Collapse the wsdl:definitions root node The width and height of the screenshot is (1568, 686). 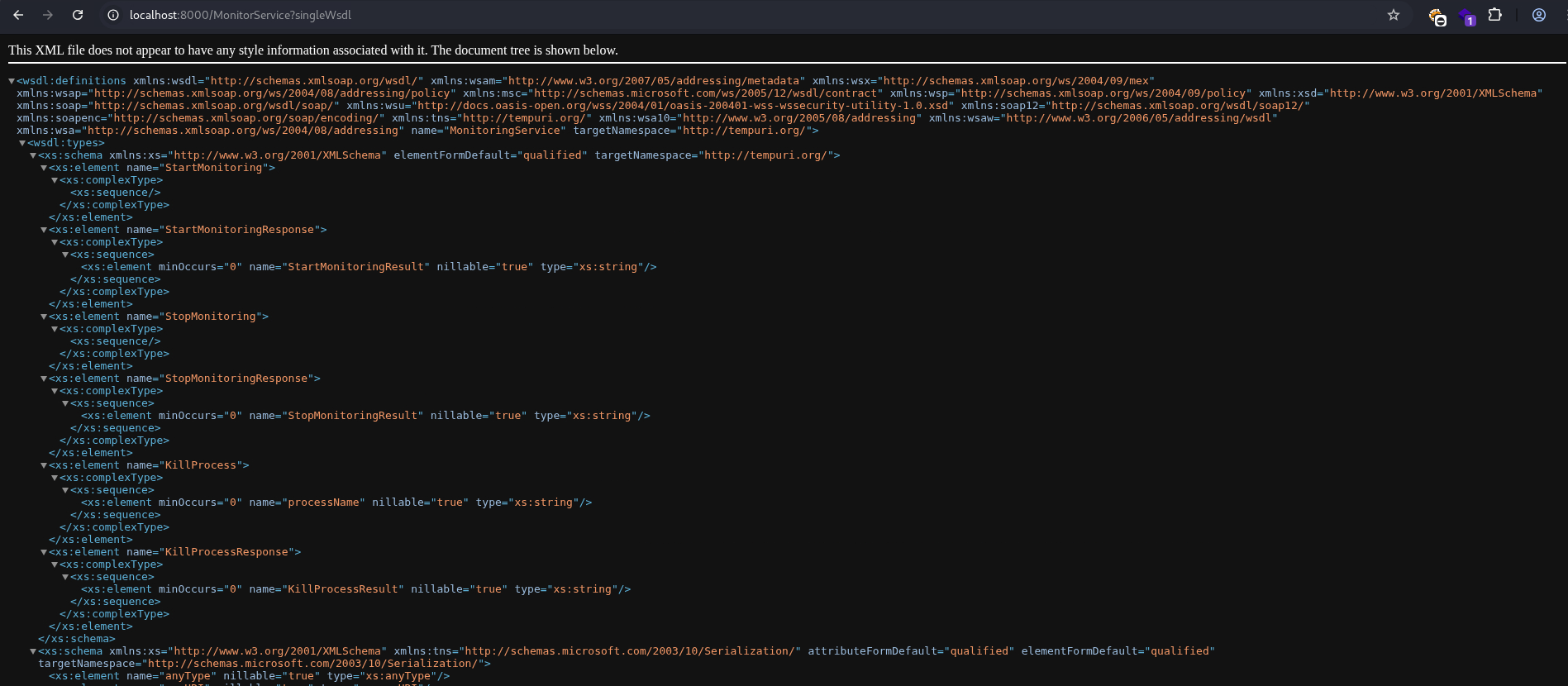[x=12, y=81]
